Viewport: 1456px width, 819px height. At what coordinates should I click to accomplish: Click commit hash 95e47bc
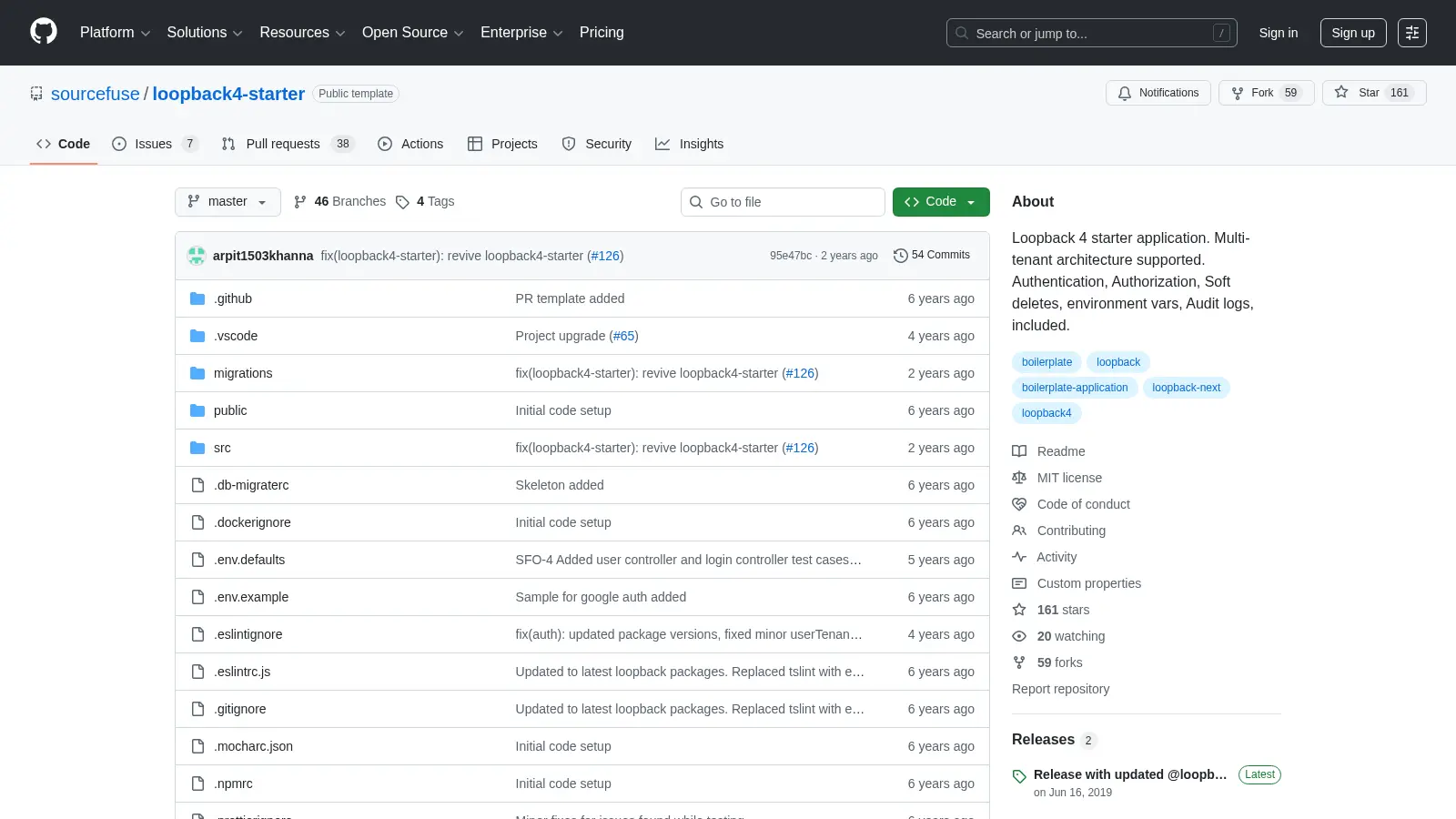pyautogui.click(x=791, y=256)
